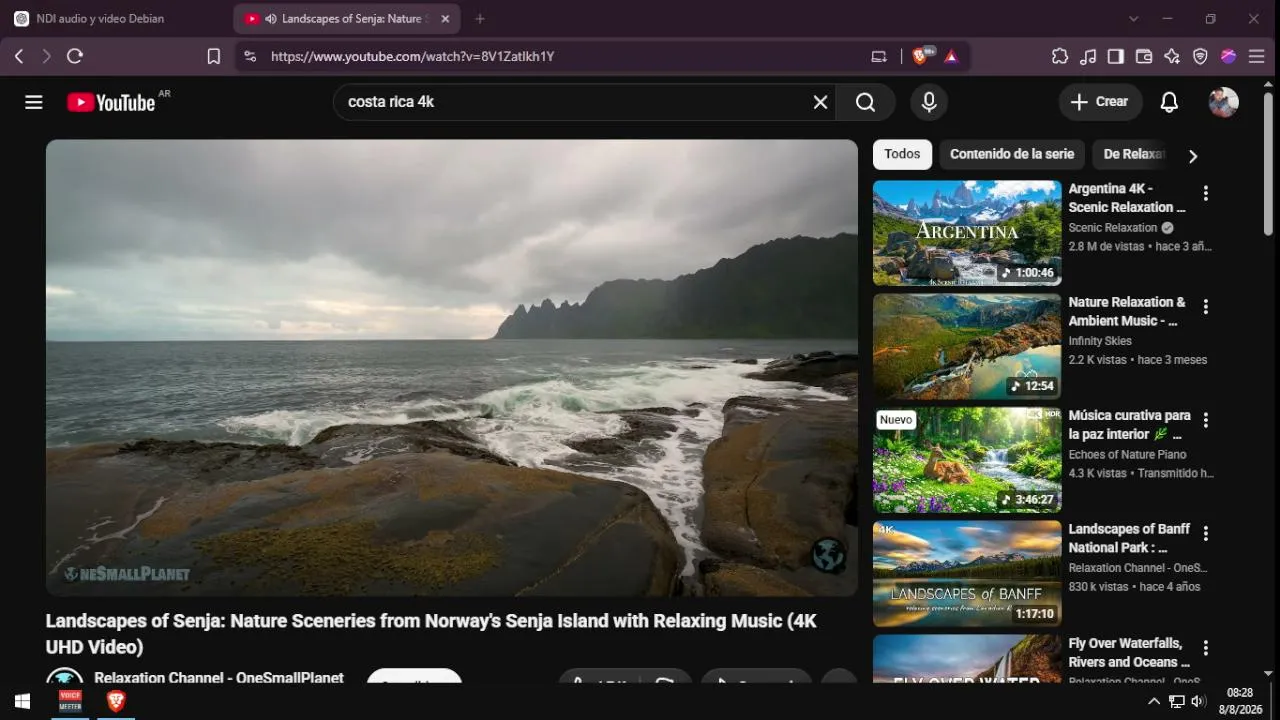Open the Música curativa para la paz title
This screenshot has width=1280, height=720.
click(1130, 425)
